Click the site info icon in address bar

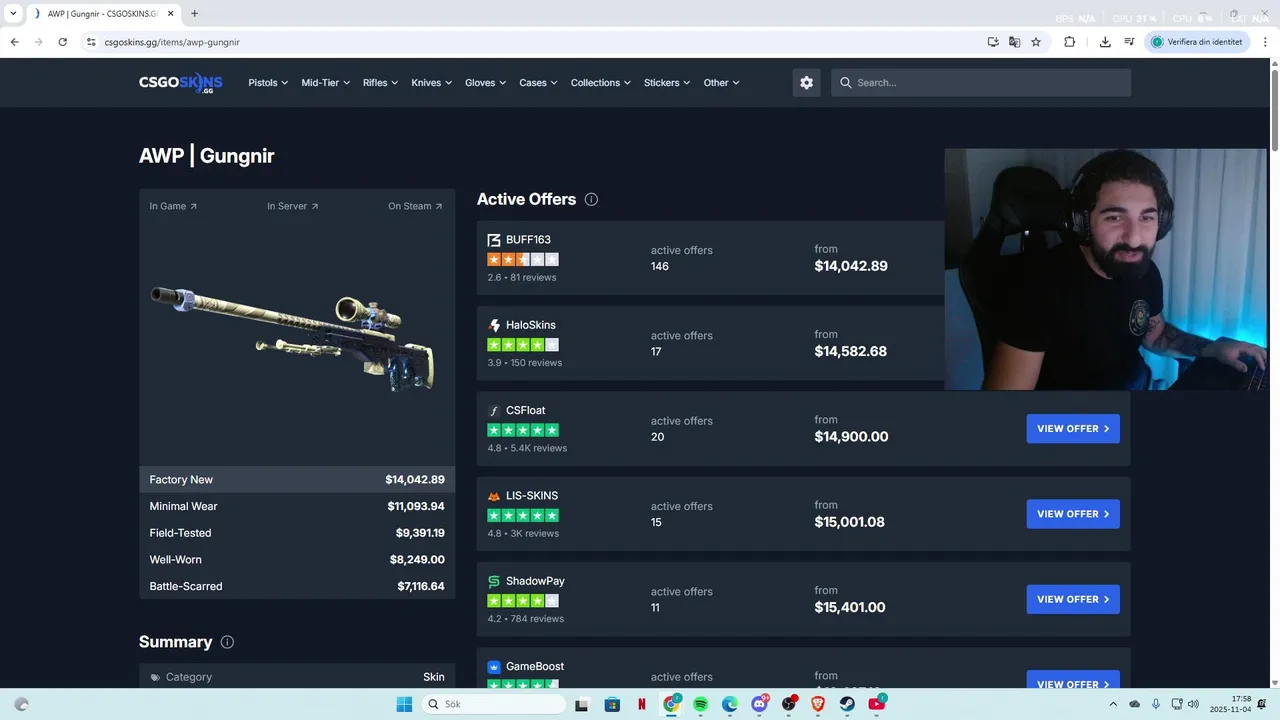pos(91,42)
